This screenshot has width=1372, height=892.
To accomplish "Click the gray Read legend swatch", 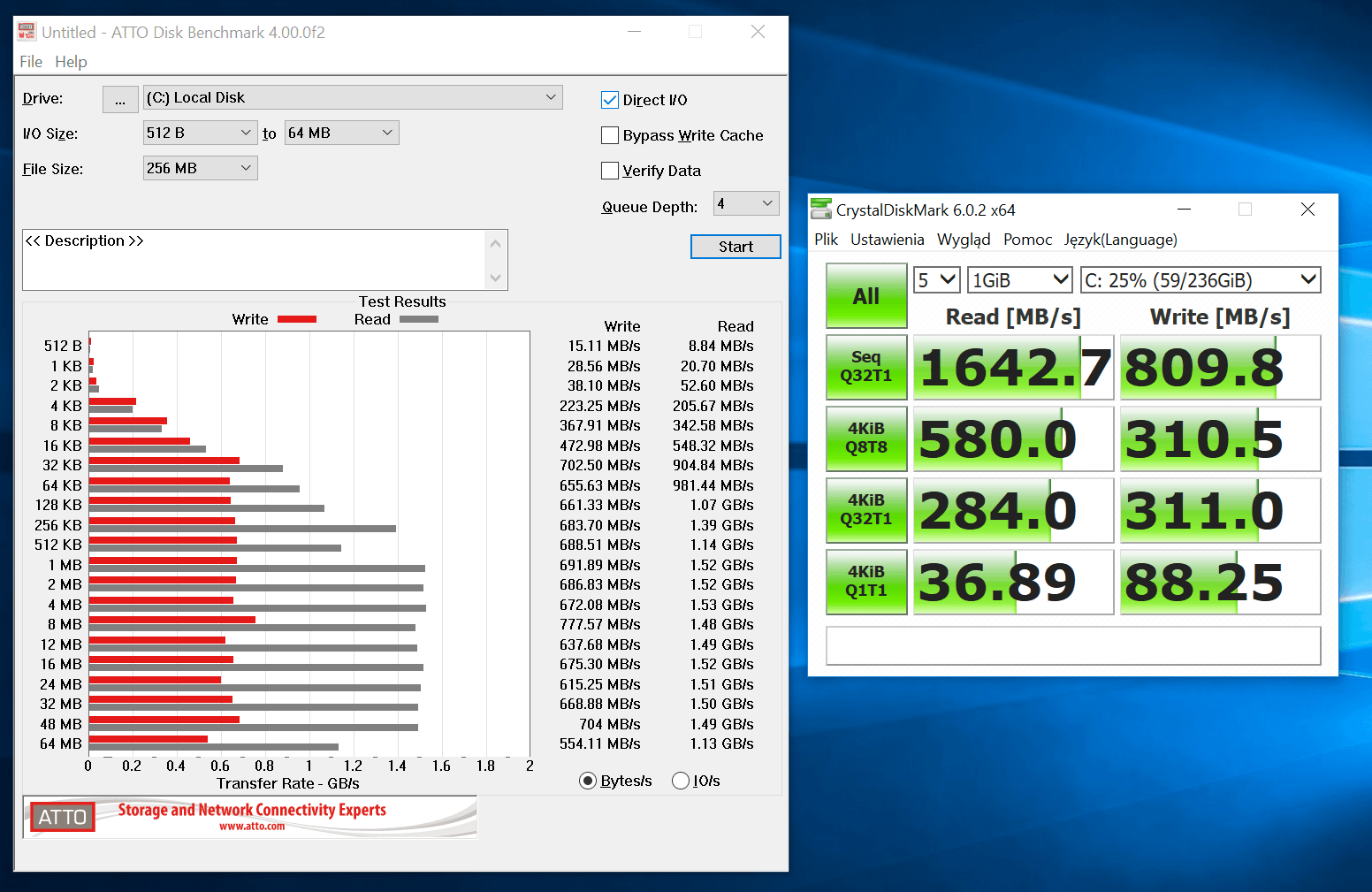I will tap(419, 319).
